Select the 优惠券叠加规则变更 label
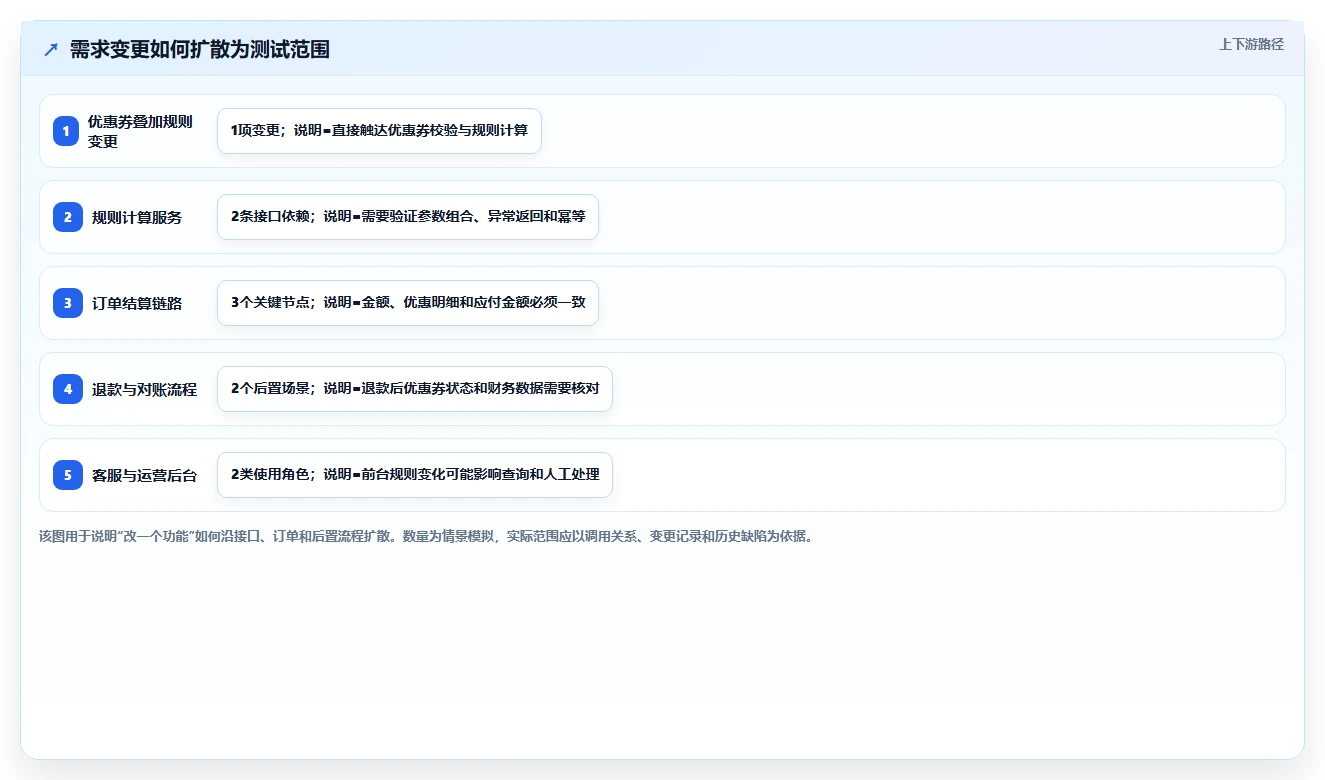This screenshot has width=1325, height=780. pos(140,131)
